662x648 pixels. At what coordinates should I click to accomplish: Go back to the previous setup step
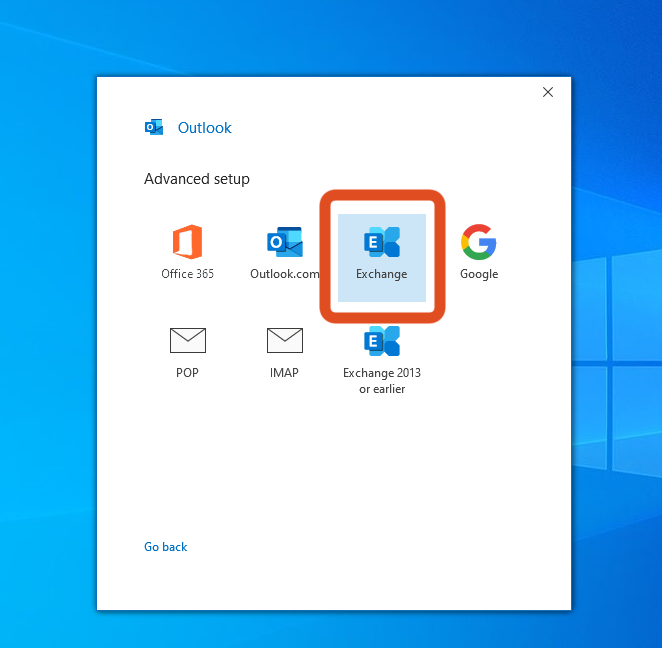point(165,547)
